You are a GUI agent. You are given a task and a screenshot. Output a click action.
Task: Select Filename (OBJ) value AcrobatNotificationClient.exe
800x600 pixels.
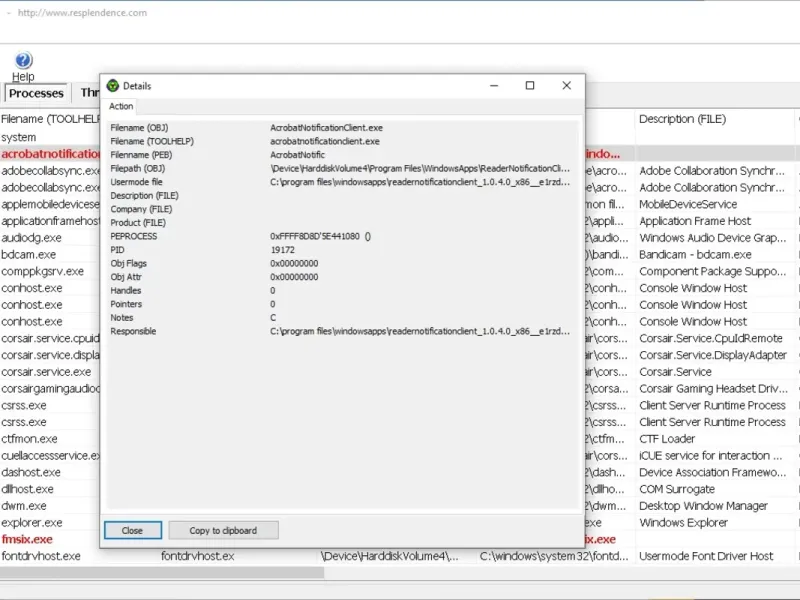(x=327, y=128)
